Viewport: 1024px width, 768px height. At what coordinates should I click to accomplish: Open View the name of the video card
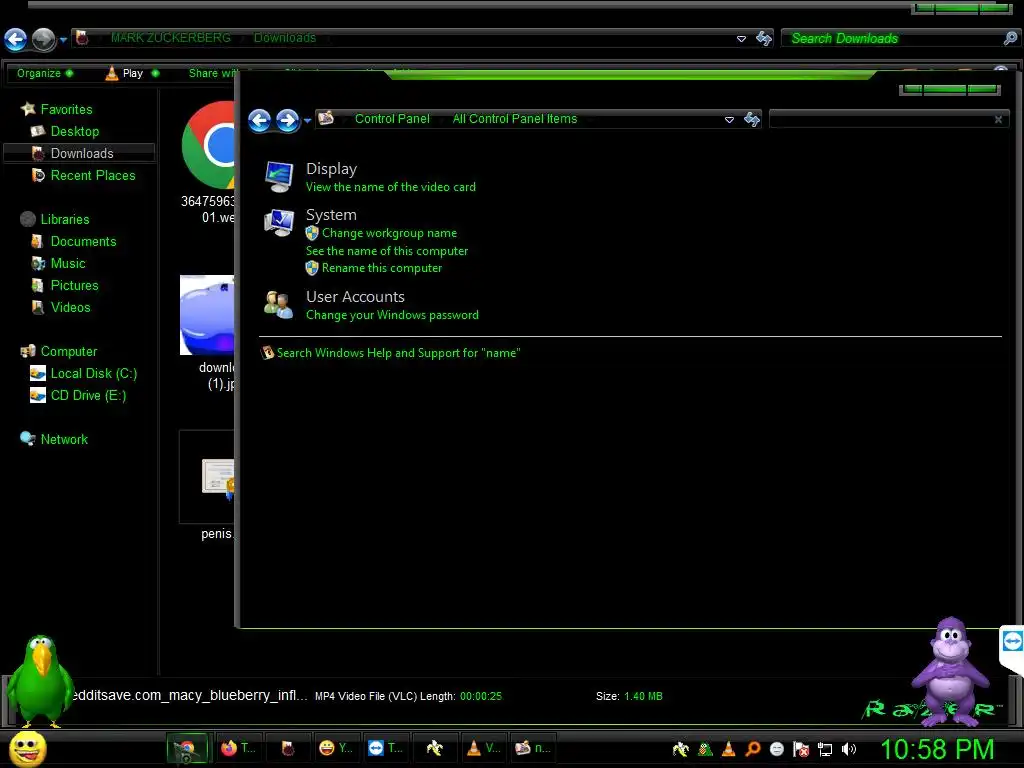point(391,187)
